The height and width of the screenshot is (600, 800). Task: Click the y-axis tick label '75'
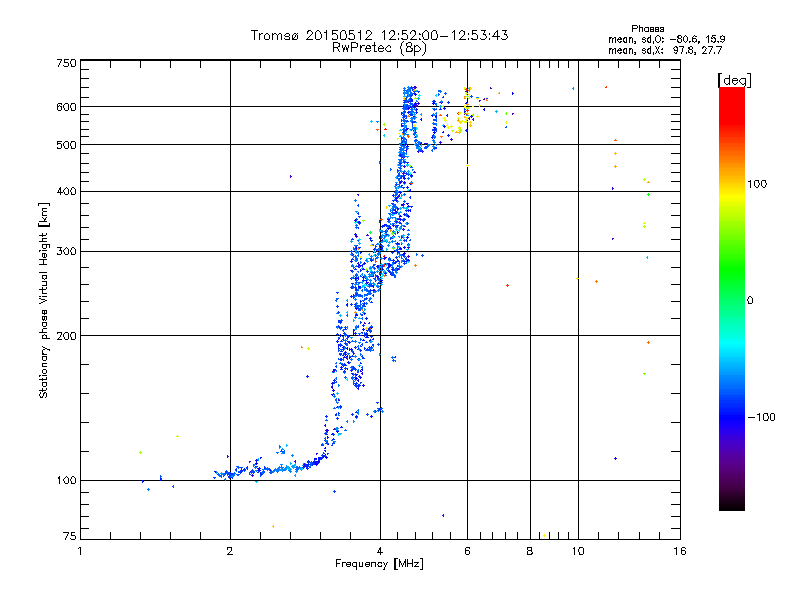click(x=70, y=536)
